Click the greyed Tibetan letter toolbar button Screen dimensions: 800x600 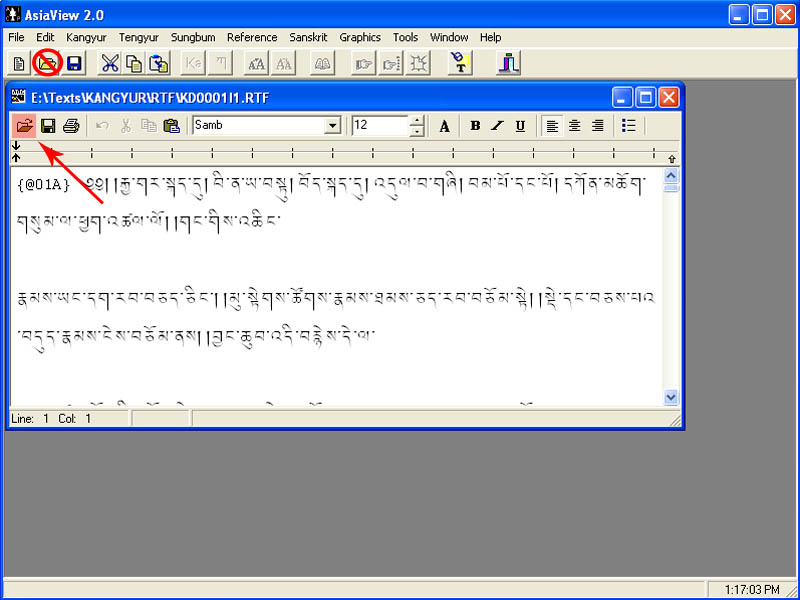pyautogui.click(x=221, y=63)
